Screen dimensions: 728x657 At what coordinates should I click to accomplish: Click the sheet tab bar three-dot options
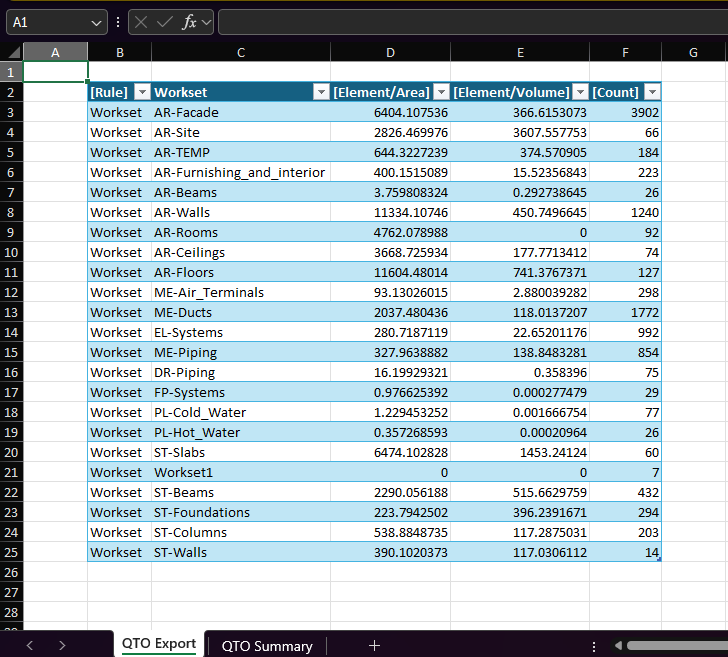[594, 646]
